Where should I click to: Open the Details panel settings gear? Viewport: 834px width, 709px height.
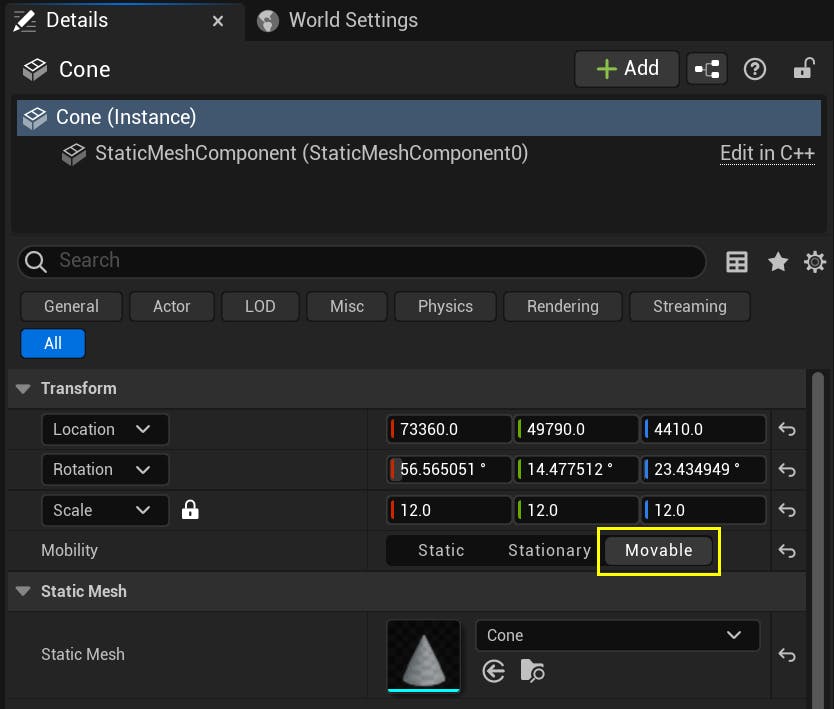pos(814,262)
